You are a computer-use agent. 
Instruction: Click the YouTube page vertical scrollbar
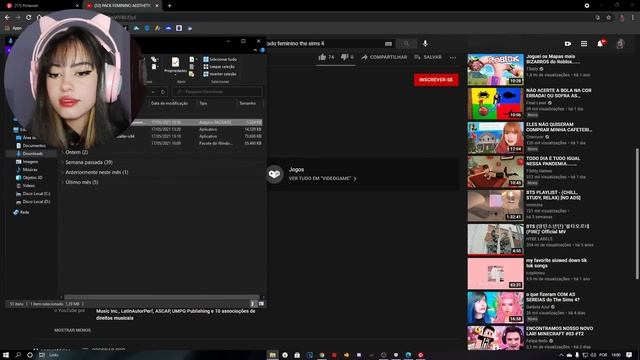637,214
